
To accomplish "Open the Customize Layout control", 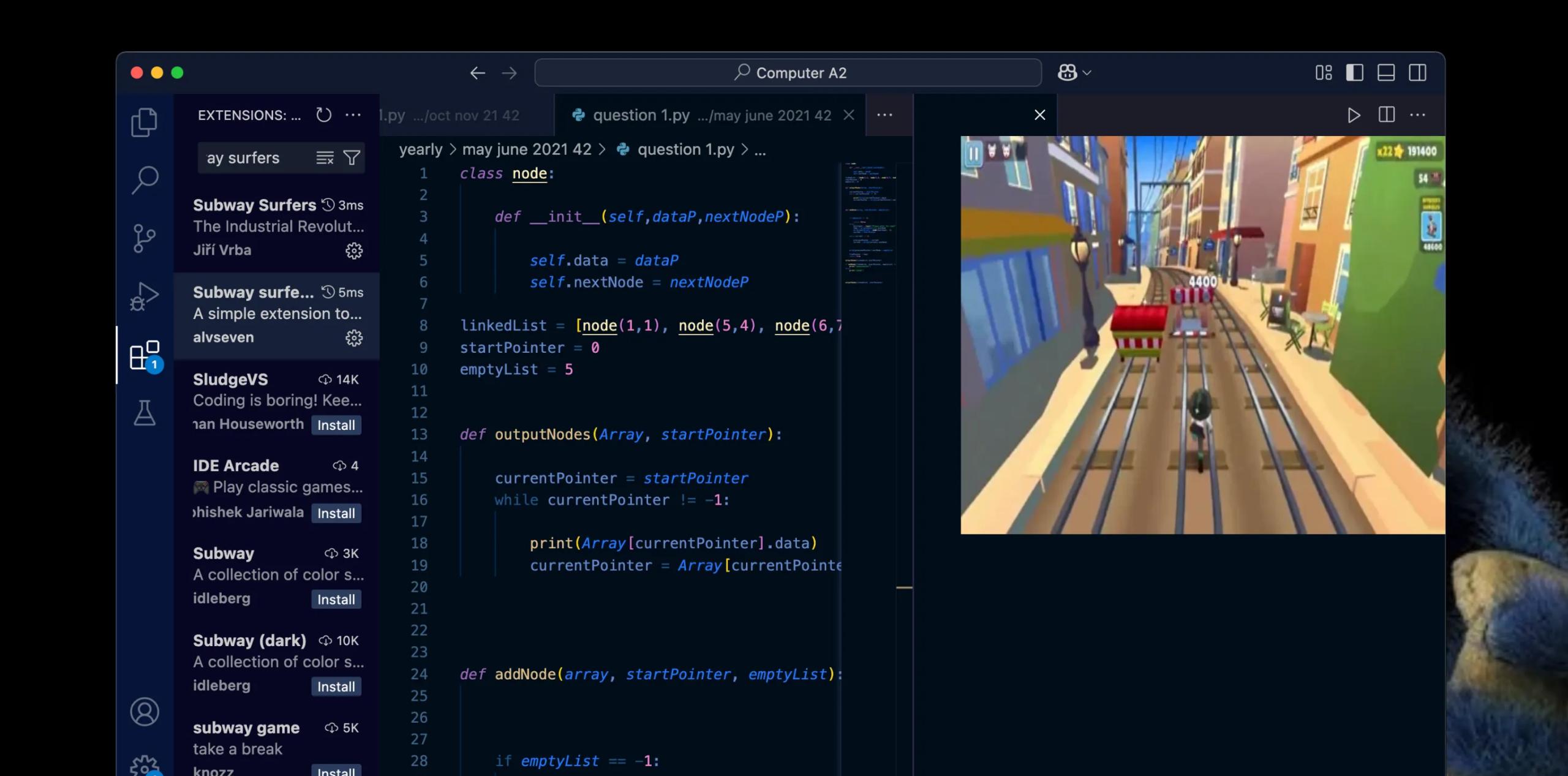I will 1324,72.
